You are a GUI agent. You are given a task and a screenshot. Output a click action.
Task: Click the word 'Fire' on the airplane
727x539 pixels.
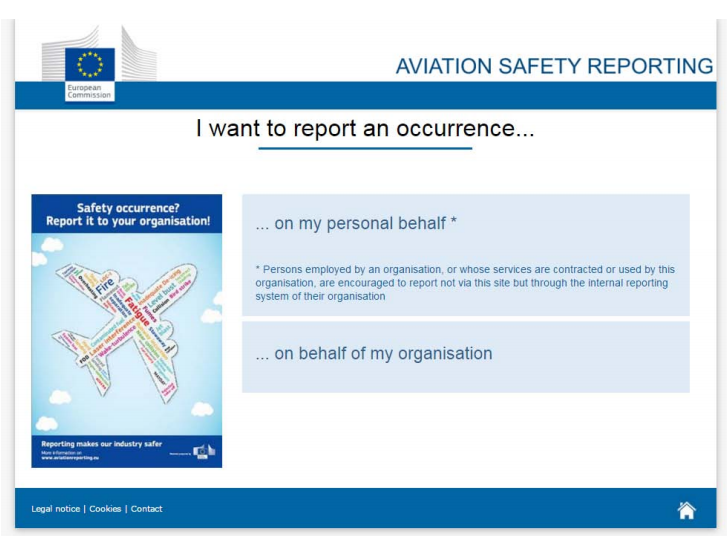pyautogui.click(x=106, y=284)
